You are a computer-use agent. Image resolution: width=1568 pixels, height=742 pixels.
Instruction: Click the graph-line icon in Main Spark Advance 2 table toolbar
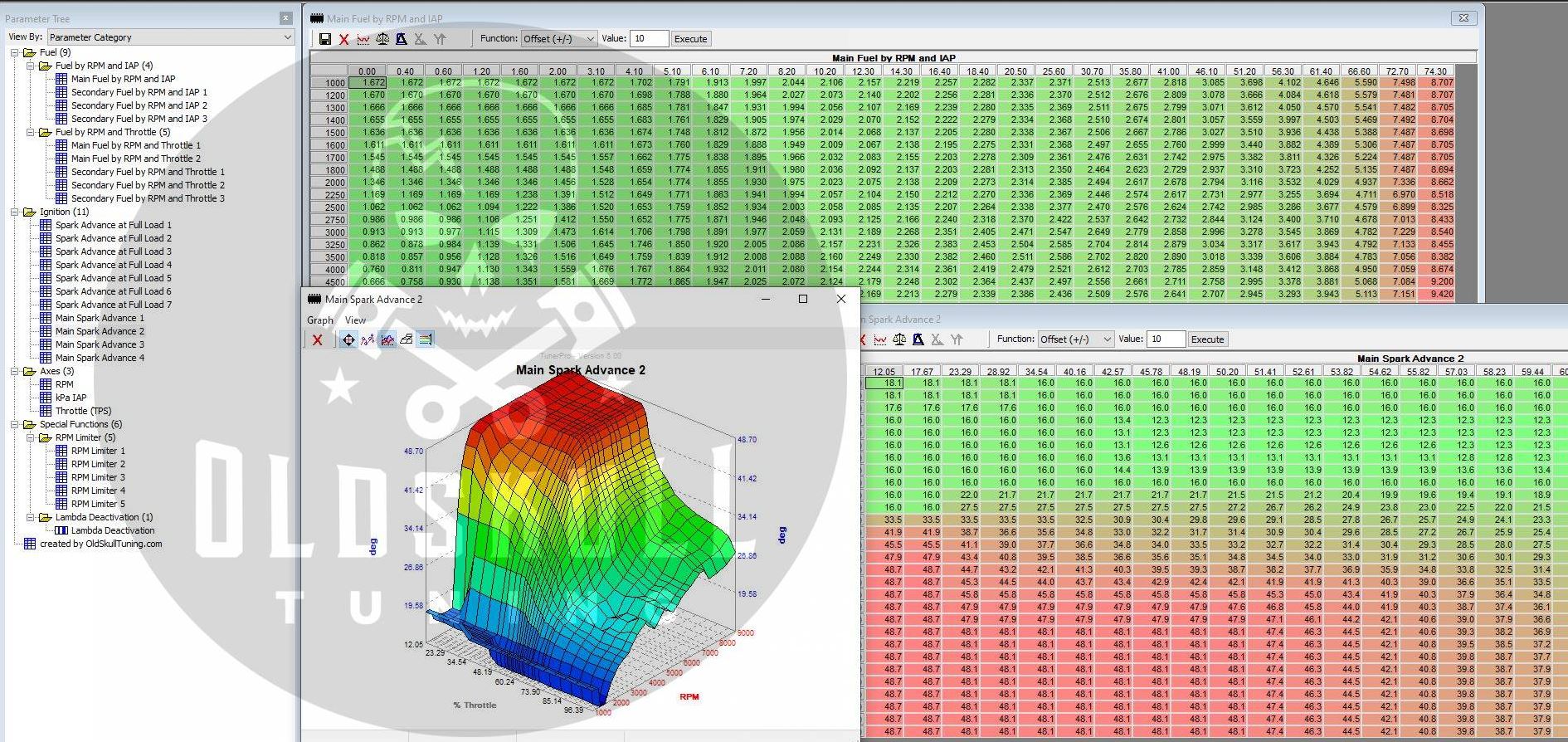coord(880,339)
